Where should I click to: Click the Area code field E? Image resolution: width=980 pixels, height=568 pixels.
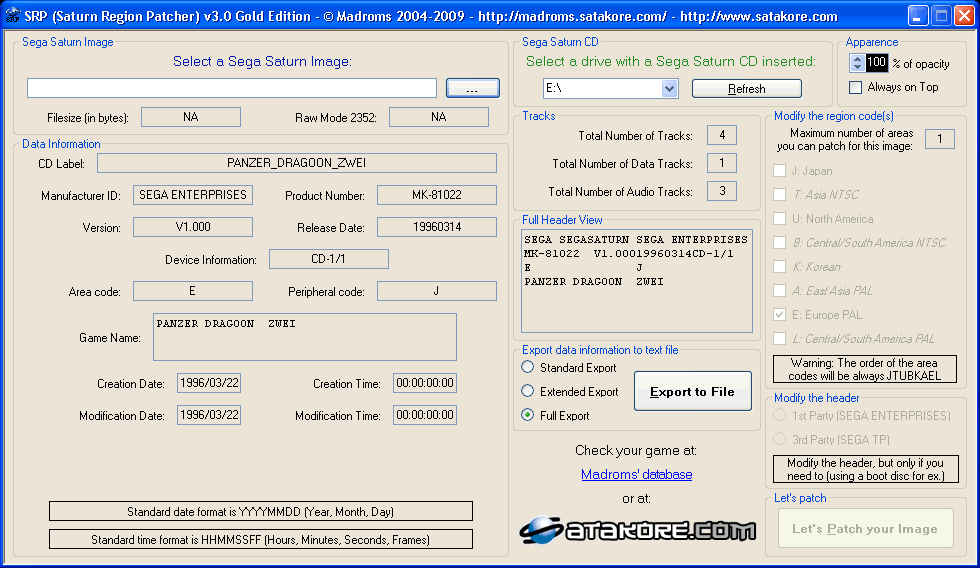point(193,291)
